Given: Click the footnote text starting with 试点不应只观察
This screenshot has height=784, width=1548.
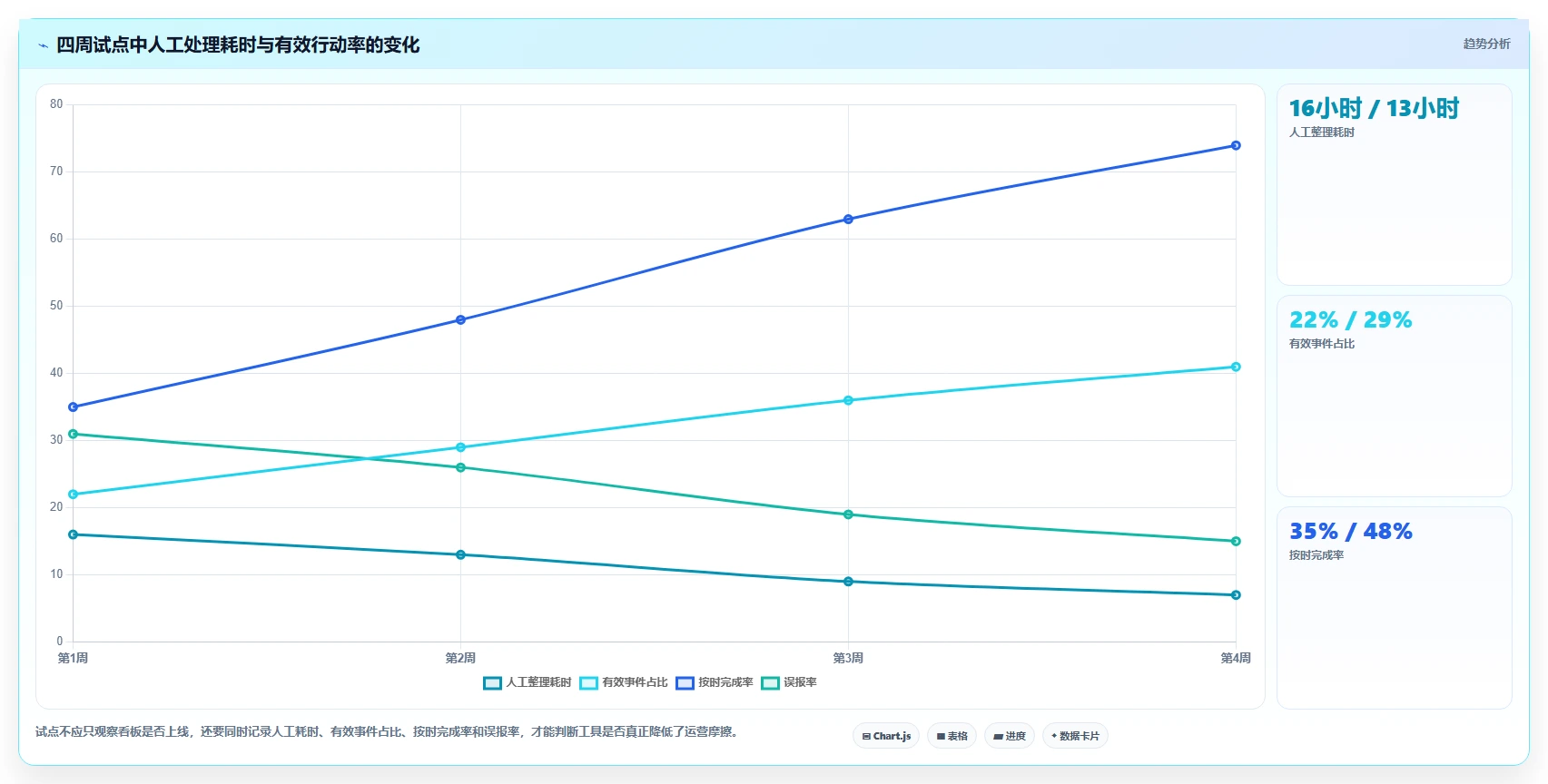Looking at the screenshot, I should click(x=389, y=731).
